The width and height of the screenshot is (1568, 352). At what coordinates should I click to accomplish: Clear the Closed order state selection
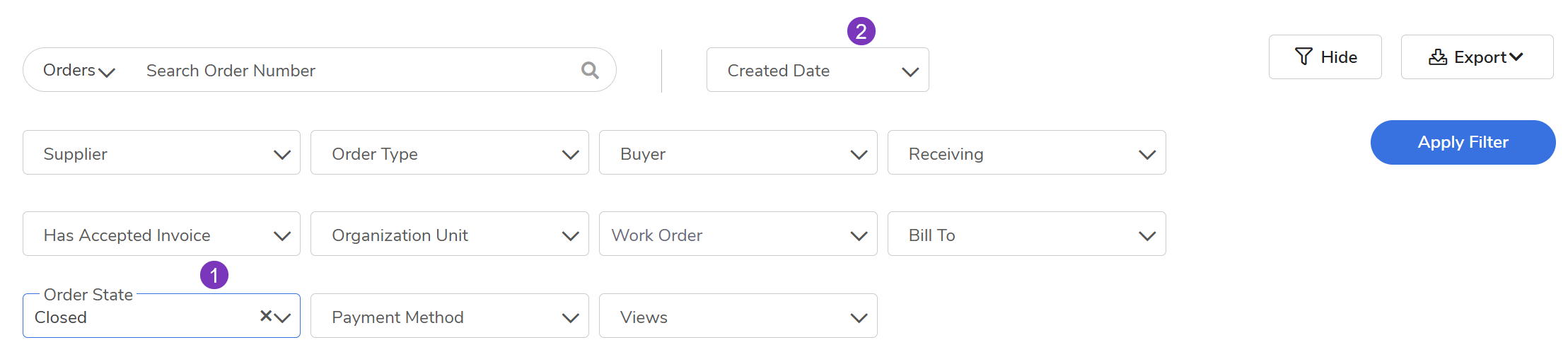266,316
